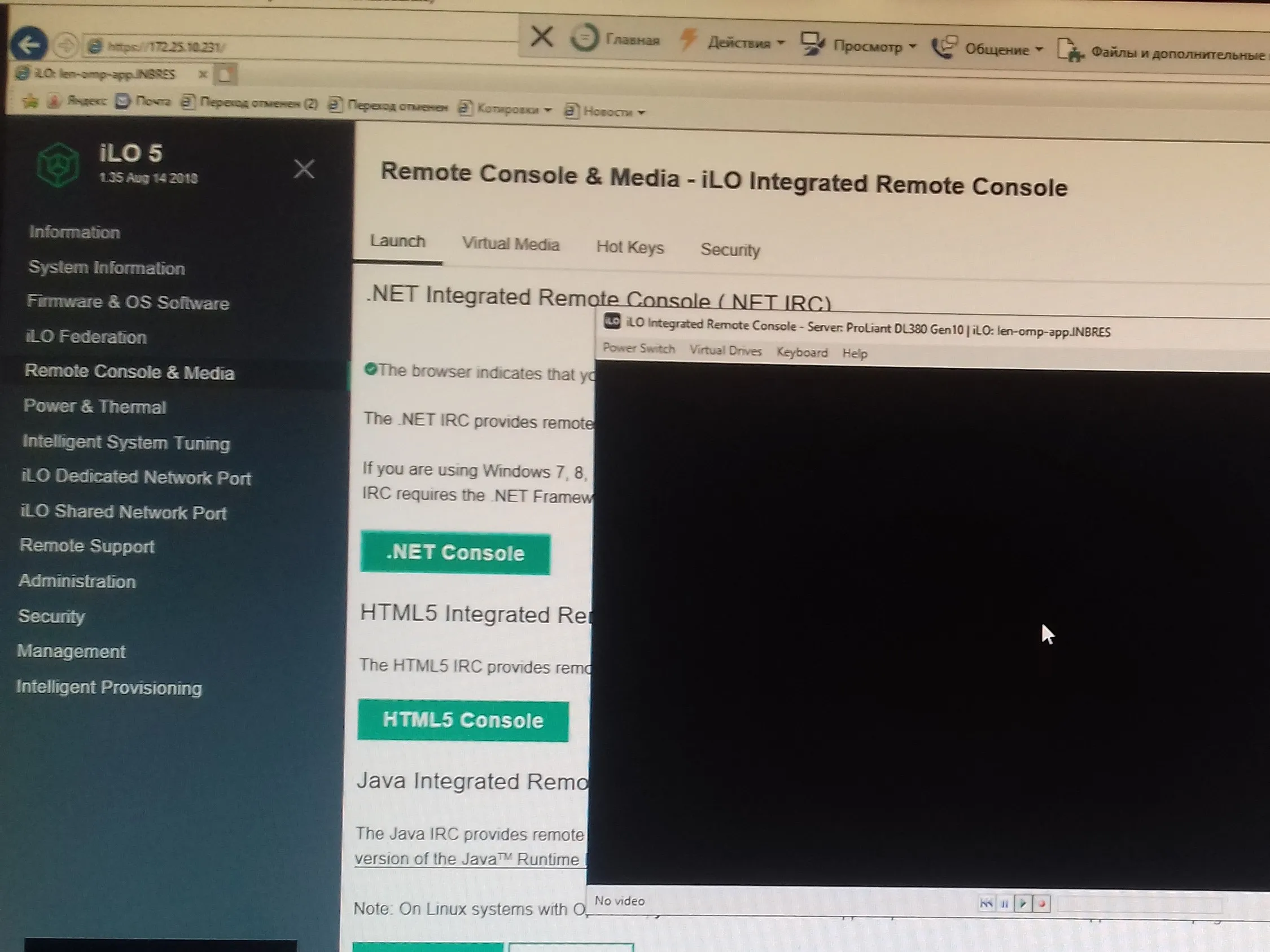Image resolution: width=1270 pixels, height=952 pixels.
Task: Open iLO Federation in the sidebar
Action: click(x=86, y=337)
